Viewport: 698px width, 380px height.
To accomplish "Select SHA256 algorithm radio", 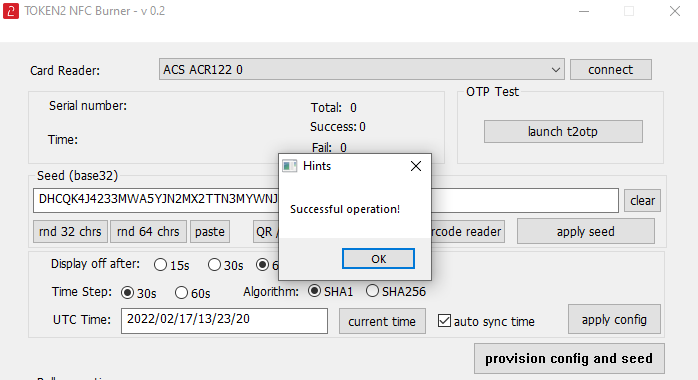I will click(x=372, y=291).
